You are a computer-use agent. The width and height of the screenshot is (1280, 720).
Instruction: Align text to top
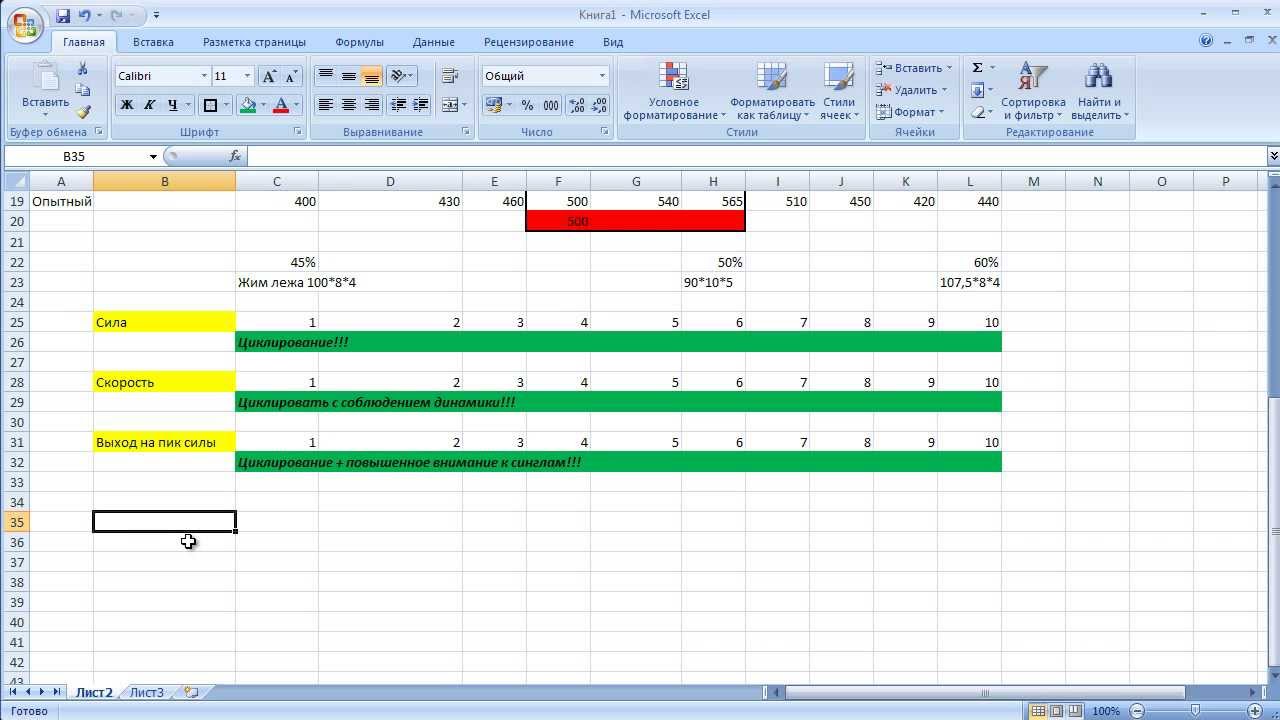tap(325, 76)
